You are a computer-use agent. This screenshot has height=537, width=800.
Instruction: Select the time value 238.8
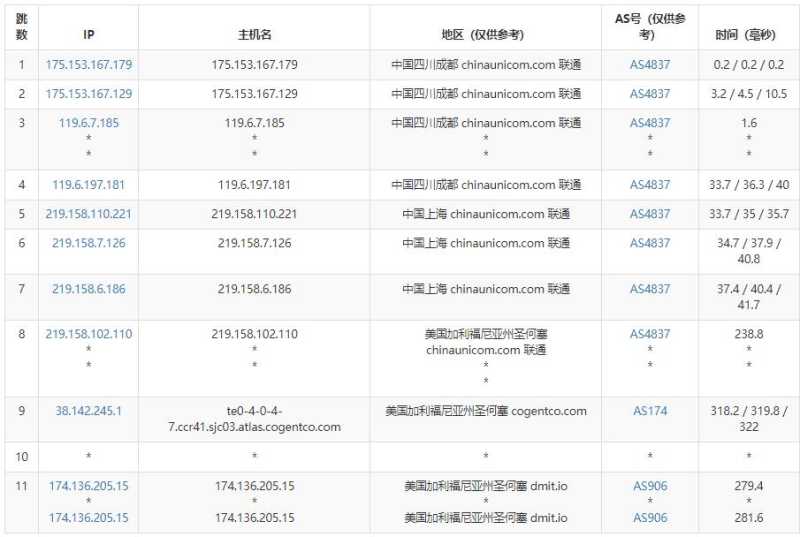[748, 334]
